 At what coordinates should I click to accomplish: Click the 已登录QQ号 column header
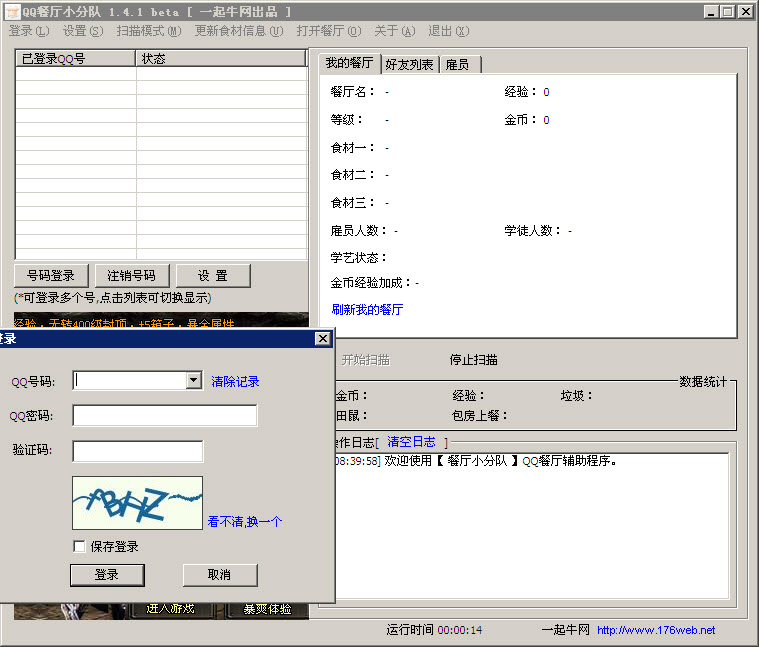(x=76, y=59)
